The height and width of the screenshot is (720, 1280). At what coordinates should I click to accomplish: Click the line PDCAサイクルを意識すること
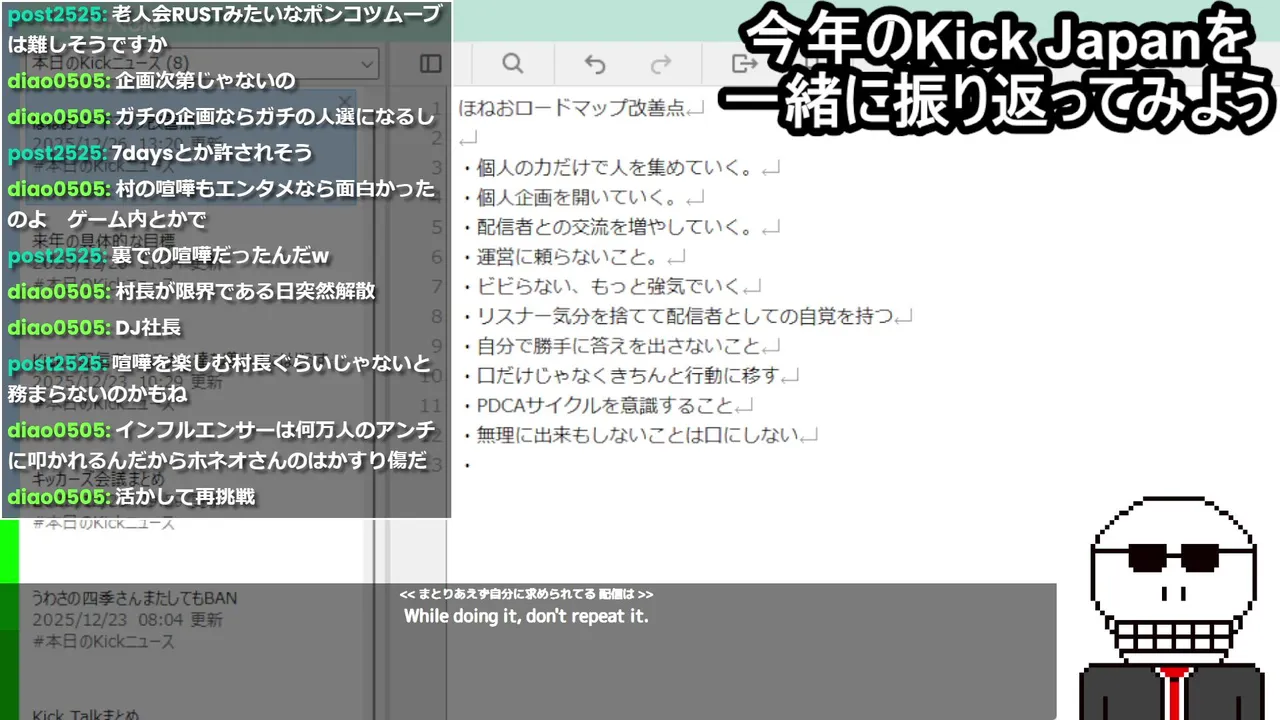(605, 405)
